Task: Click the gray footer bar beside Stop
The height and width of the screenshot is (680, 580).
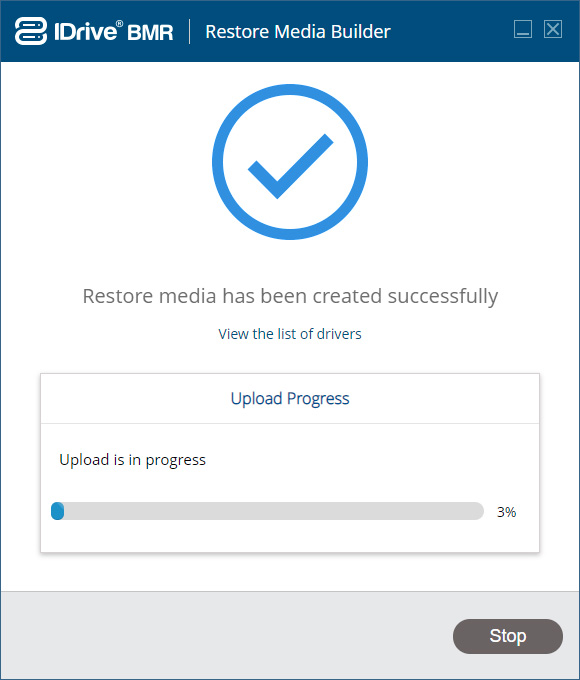Action: [x=226, y=636]
